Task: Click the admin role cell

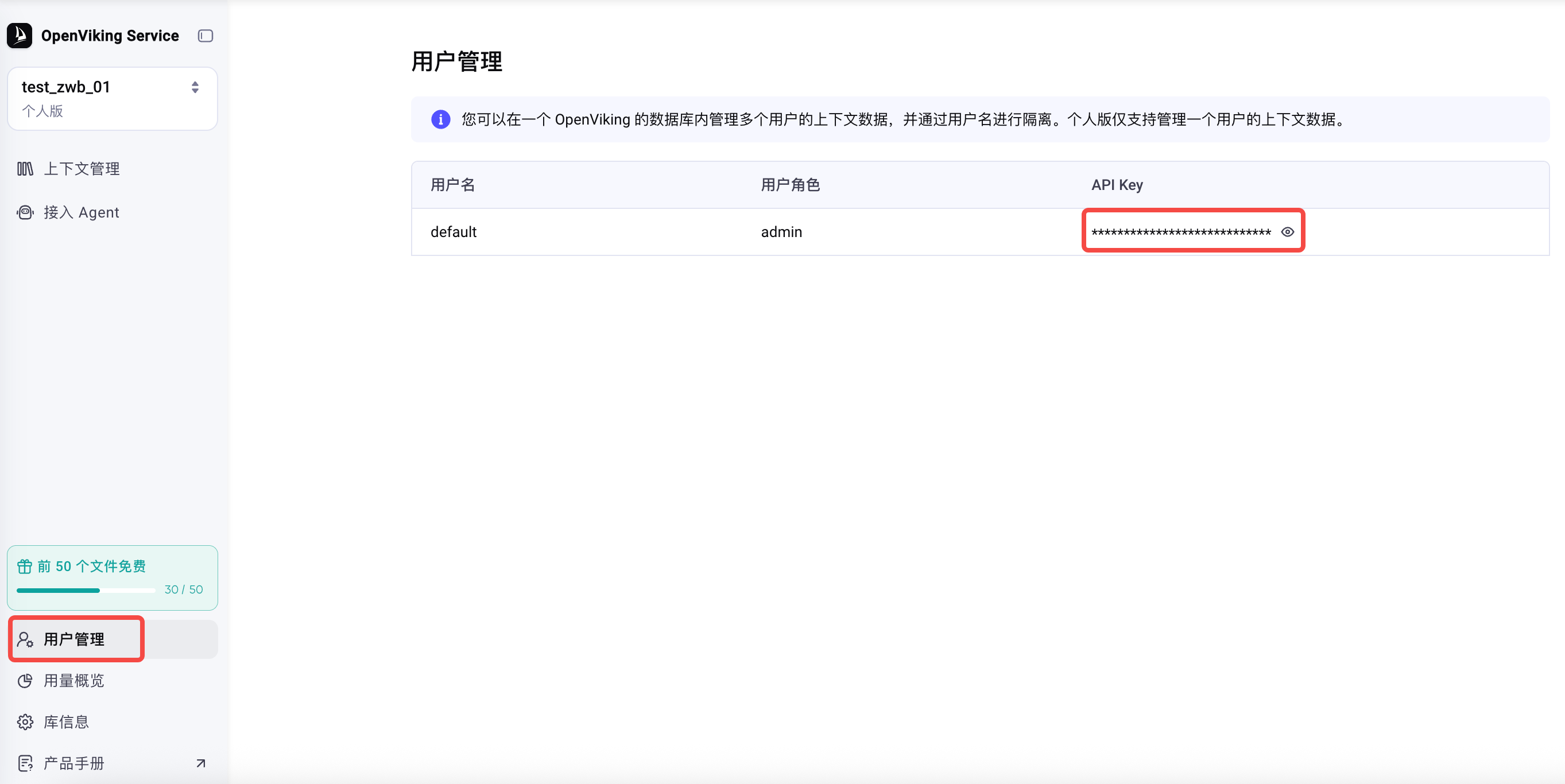Action: point(781,232)
